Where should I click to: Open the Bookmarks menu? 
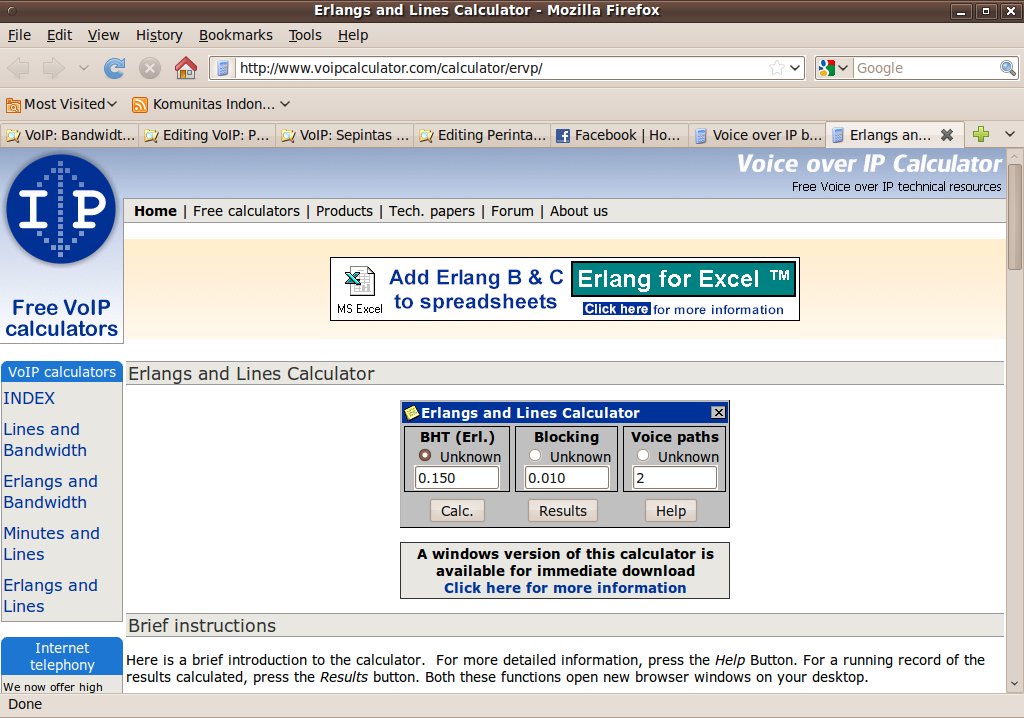click(235, 35)
